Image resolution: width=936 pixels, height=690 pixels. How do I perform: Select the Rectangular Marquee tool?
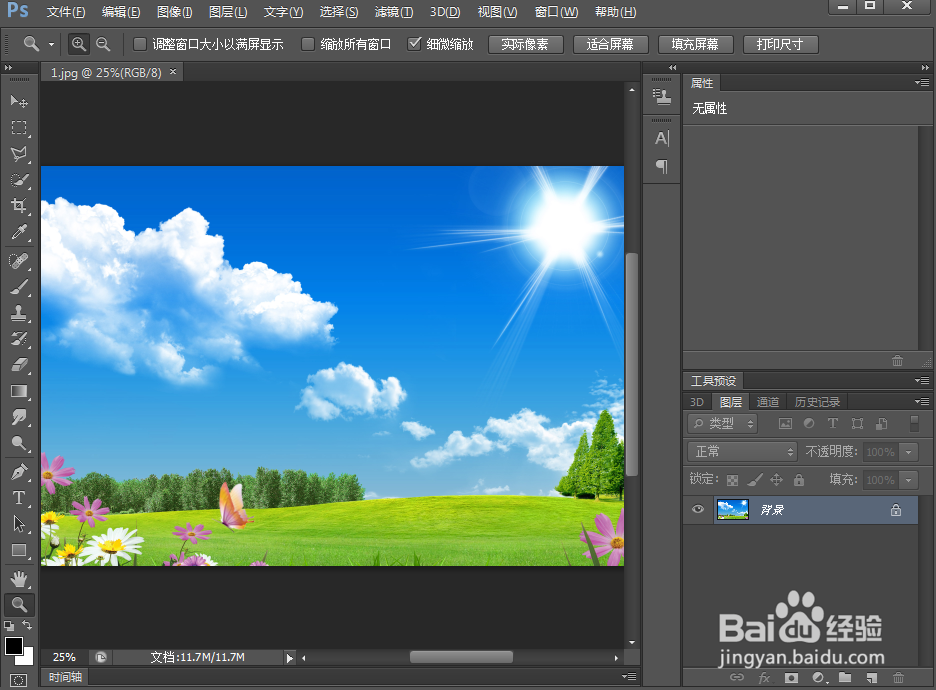pos(19,127)
